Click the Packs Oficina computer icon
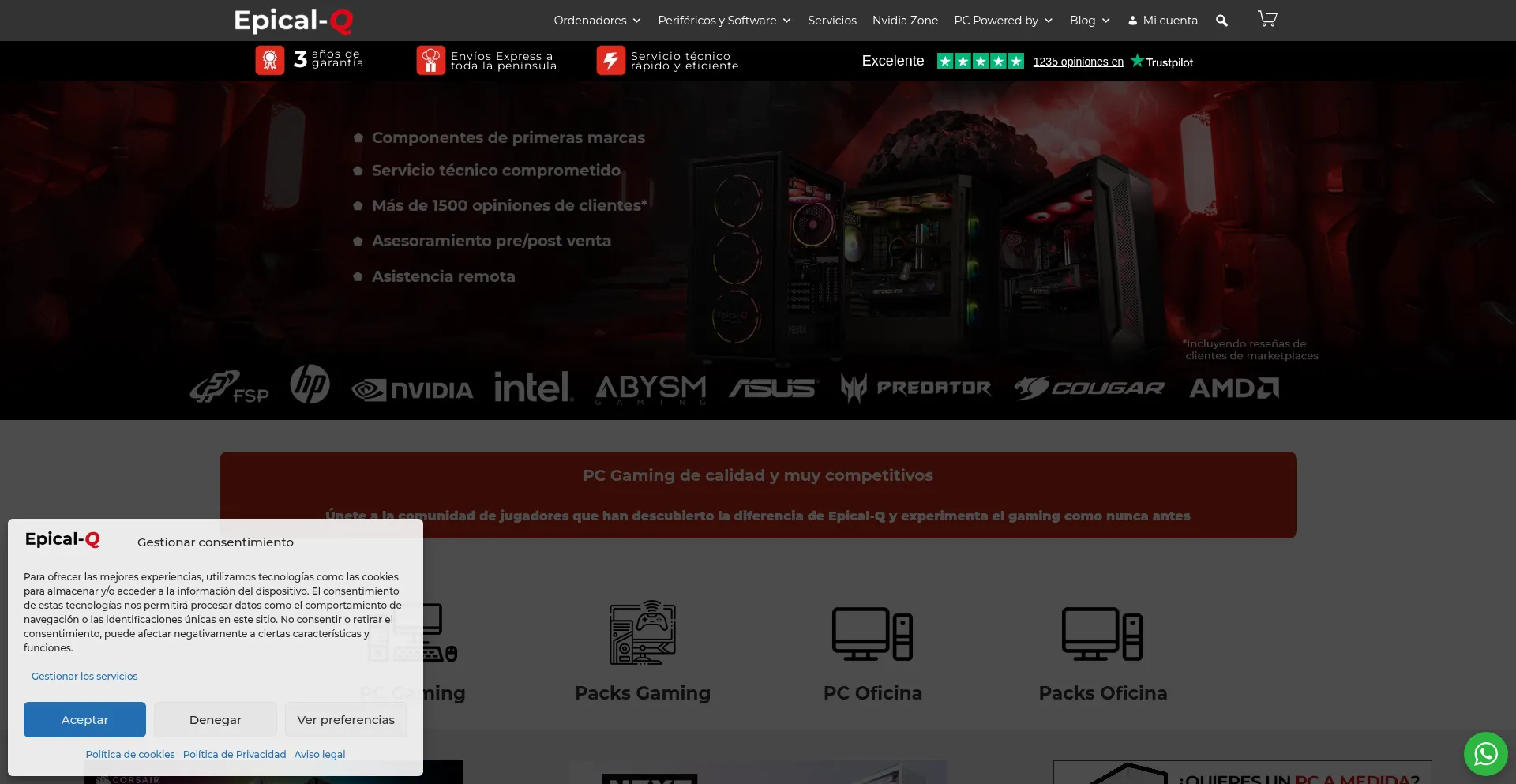This screenshot has width=1516, height=784. [1101, 633]
